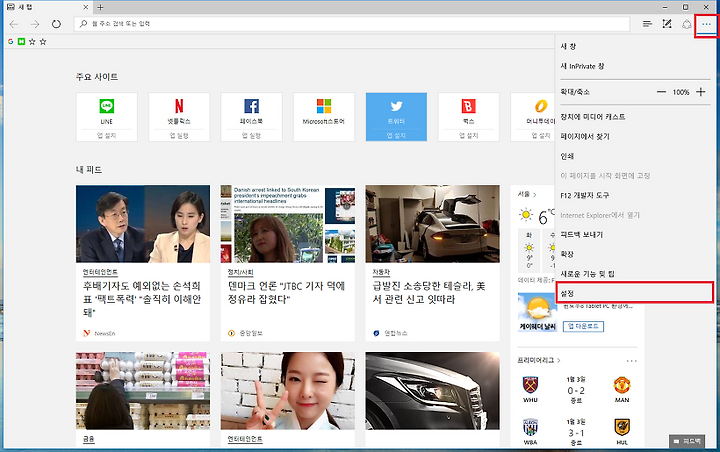
Task: Open the 급발진 소송당한 테슬라 headline
Action: click(429, 293)
